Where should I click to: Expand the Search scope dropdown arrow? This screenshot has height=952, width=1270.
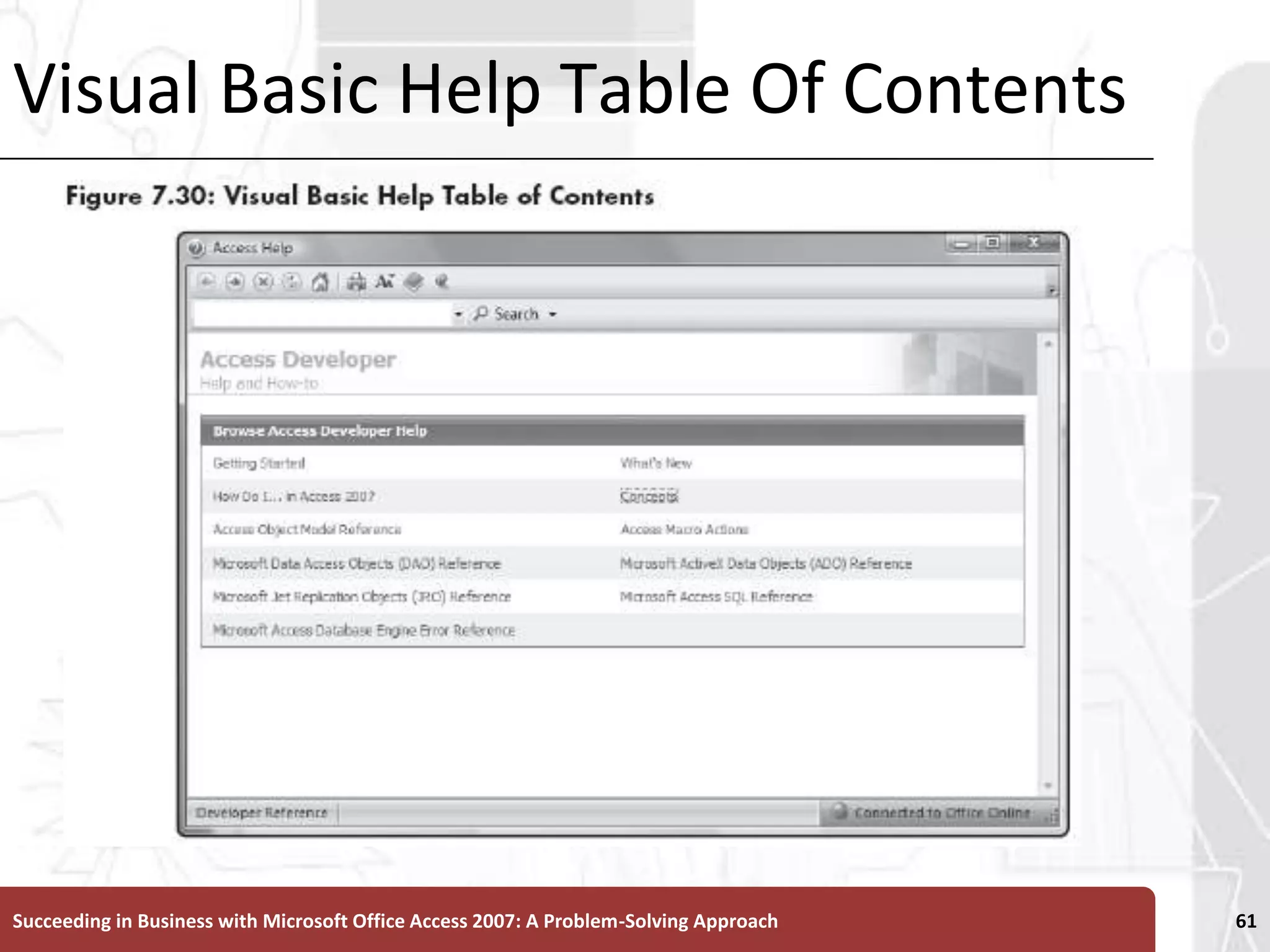click(x=553, y=314)
